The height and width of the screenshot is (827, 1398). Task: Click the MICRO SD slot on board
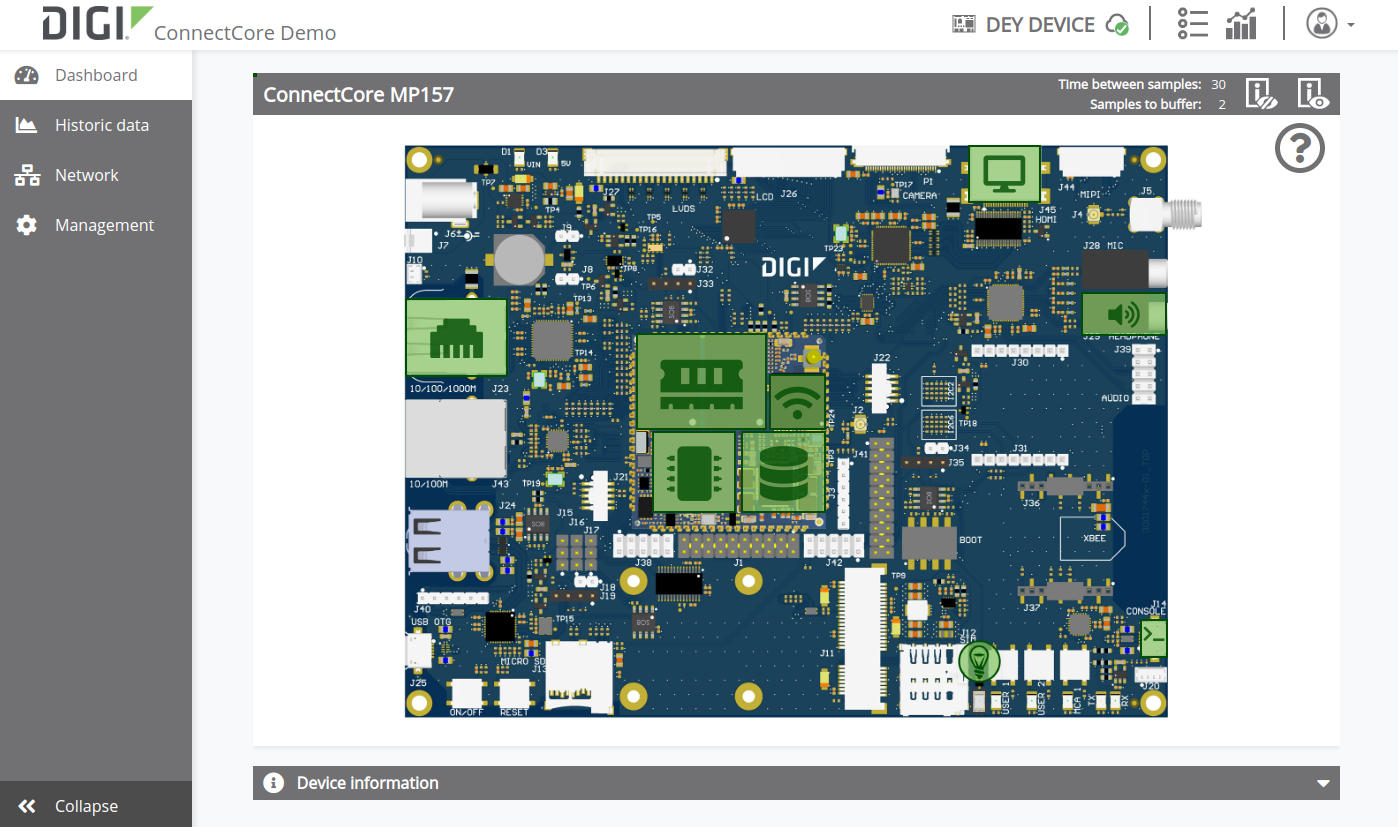579,677
